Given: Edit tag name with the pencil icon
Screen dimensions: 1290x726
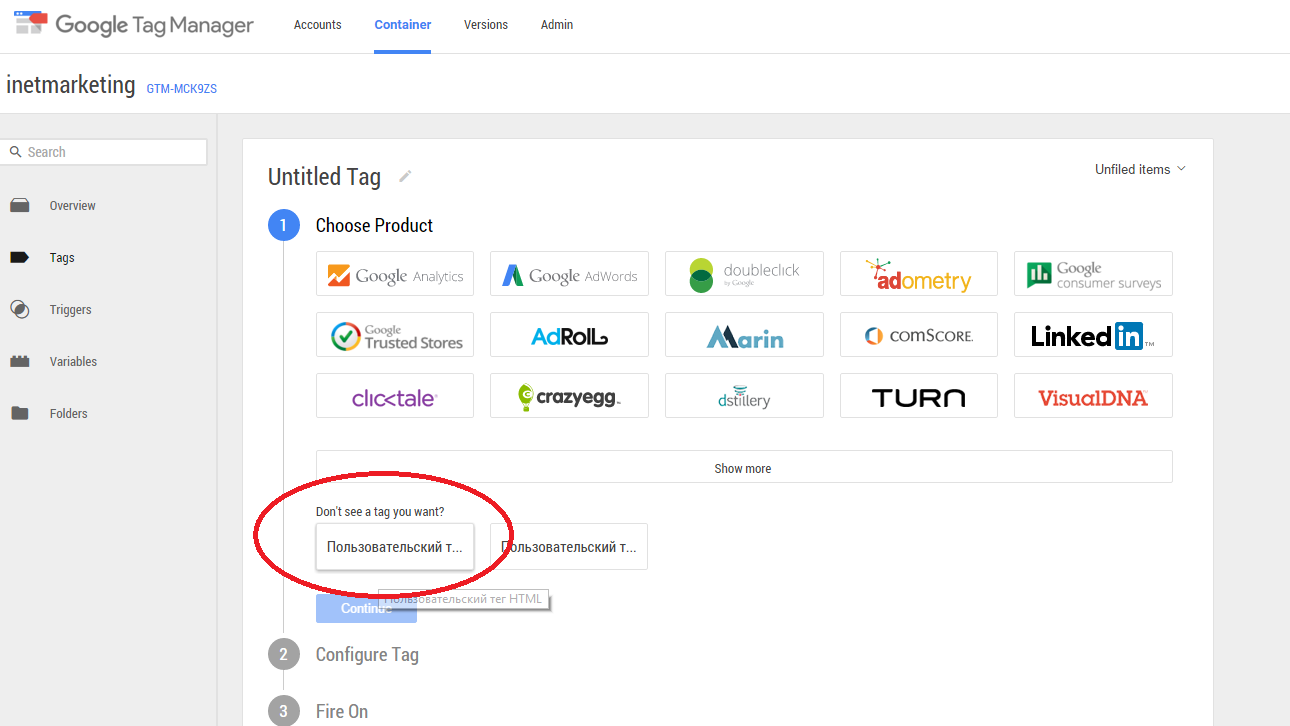Looking at the screenshot, I should click(405, 176).
